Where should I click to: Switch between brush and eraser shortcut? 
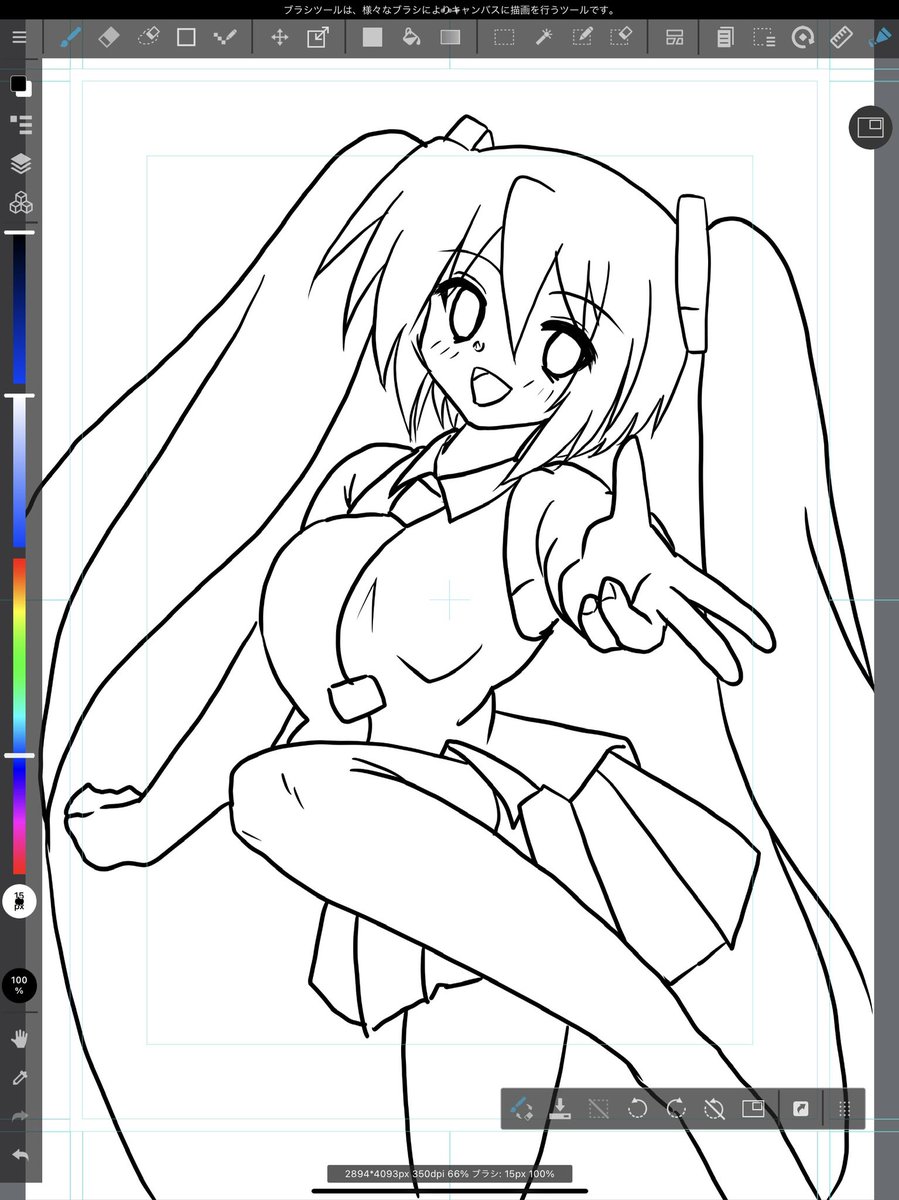point(522,1108)
